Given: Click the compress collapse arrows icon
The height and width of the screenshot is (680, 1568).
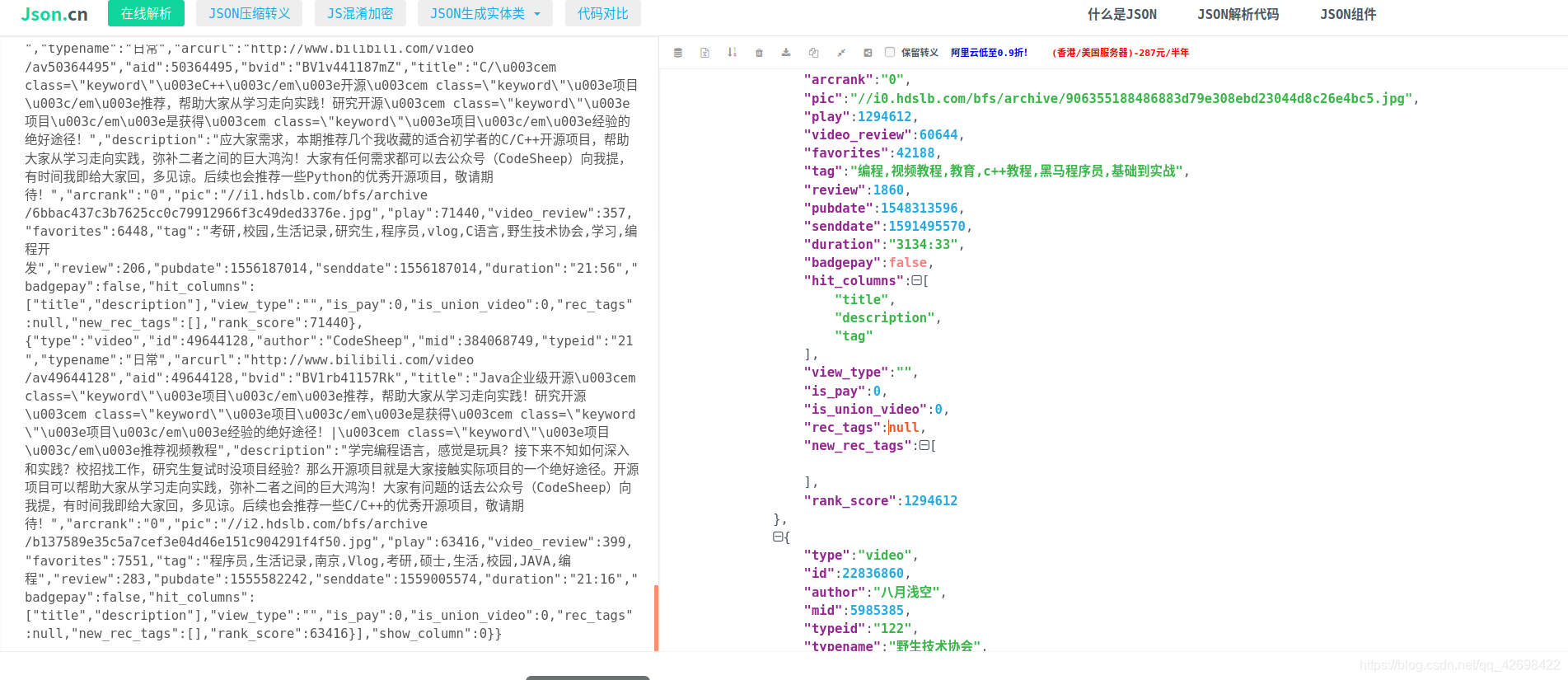Looking at the screenshot, I should click(x=841, y=53).
